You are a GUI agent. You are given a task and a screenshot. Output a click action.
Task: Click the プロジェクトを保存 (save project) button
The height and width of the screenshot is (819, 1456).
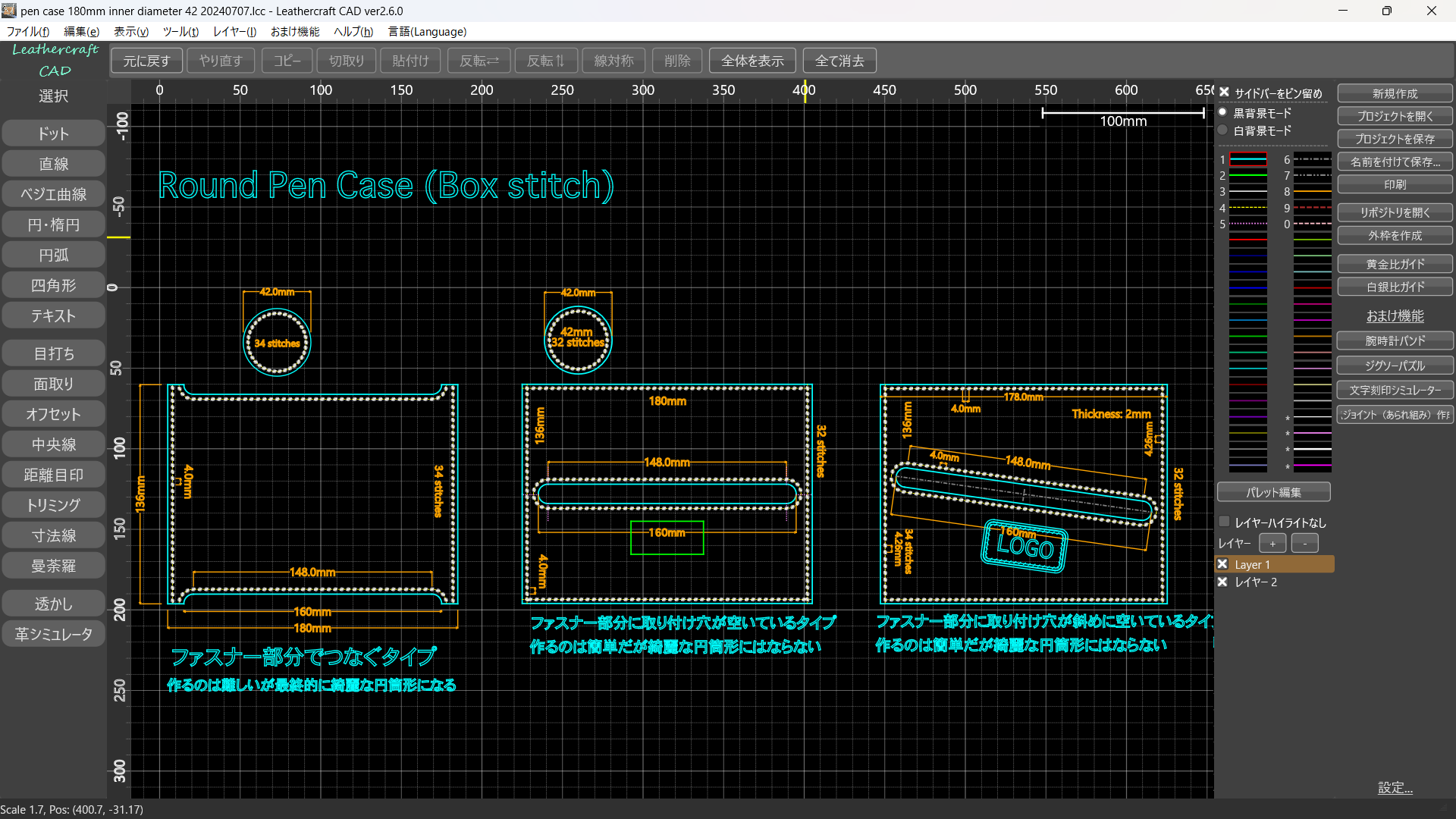pyautogui.click(x=1395, y=139)
